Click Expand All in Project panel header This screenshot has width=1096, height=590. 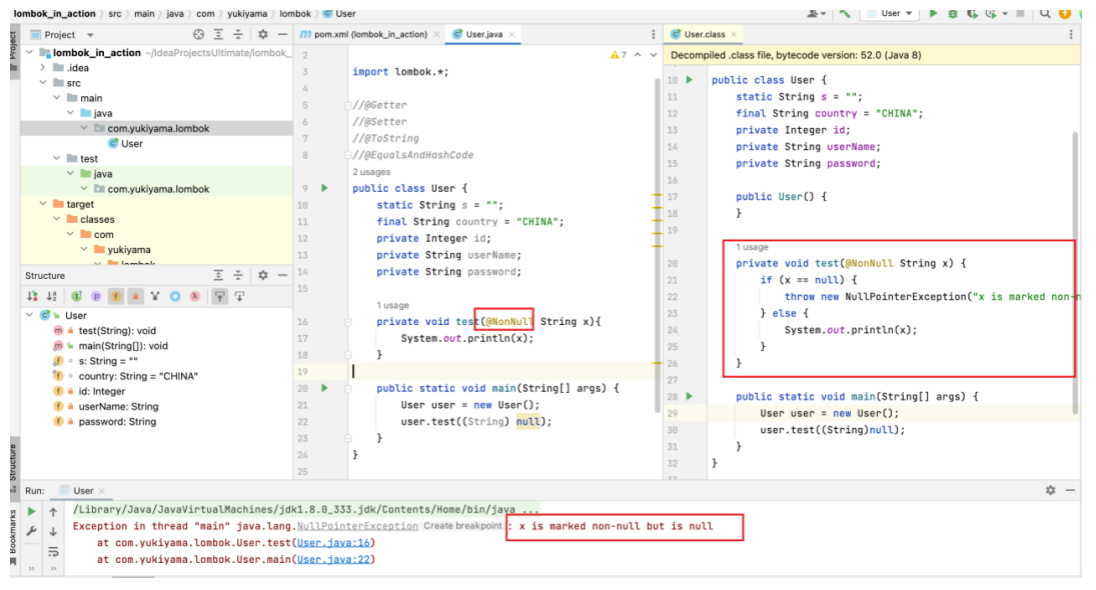point(218,34)
